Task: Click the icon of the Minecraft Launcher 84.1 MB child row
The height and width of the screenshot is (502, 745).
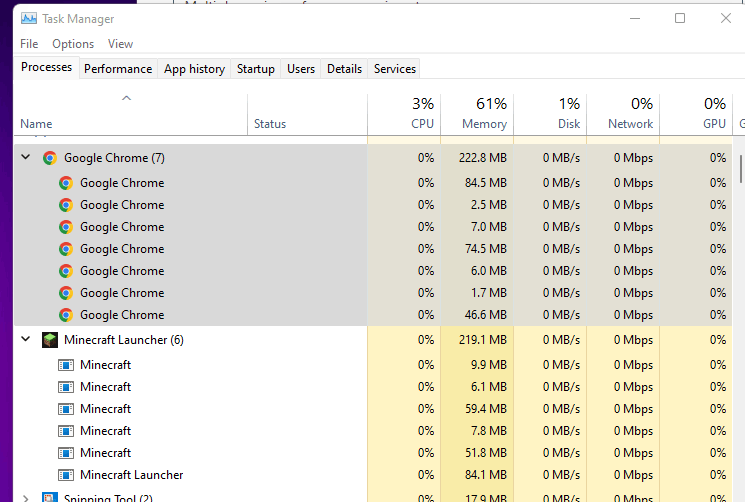Action: pyautogui.click(x=66, y=474)
